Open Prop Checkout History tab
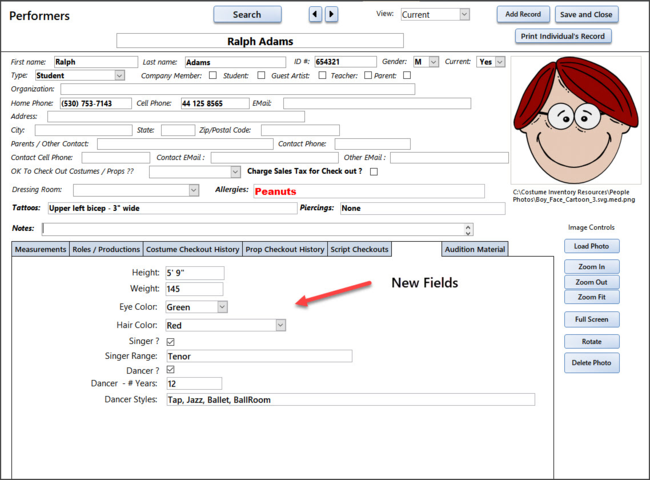650x480 pixels. point(285,249)
